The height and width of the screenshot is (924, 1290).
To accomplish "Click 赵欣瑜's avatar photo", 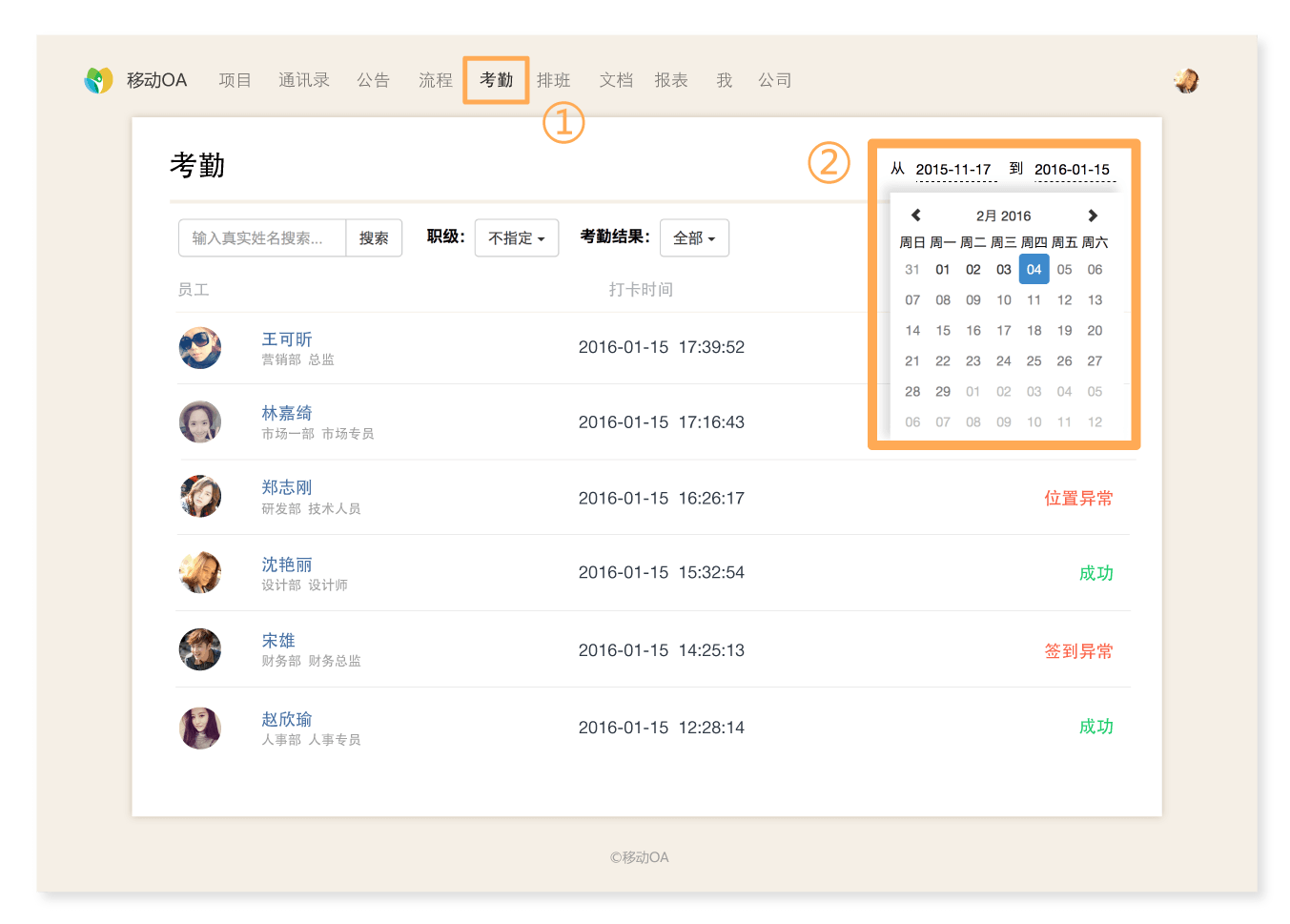I will [x=200, y=728].
